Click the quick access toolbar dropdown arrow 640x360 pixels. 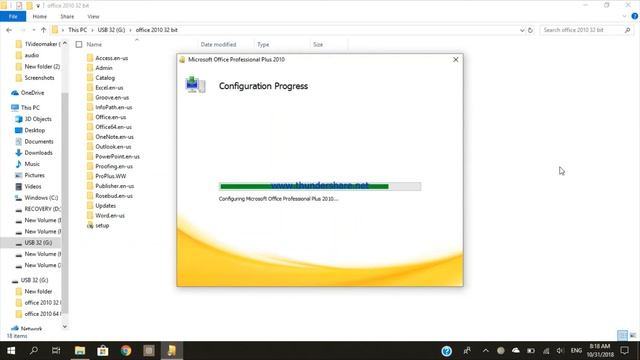click(38, 6)
